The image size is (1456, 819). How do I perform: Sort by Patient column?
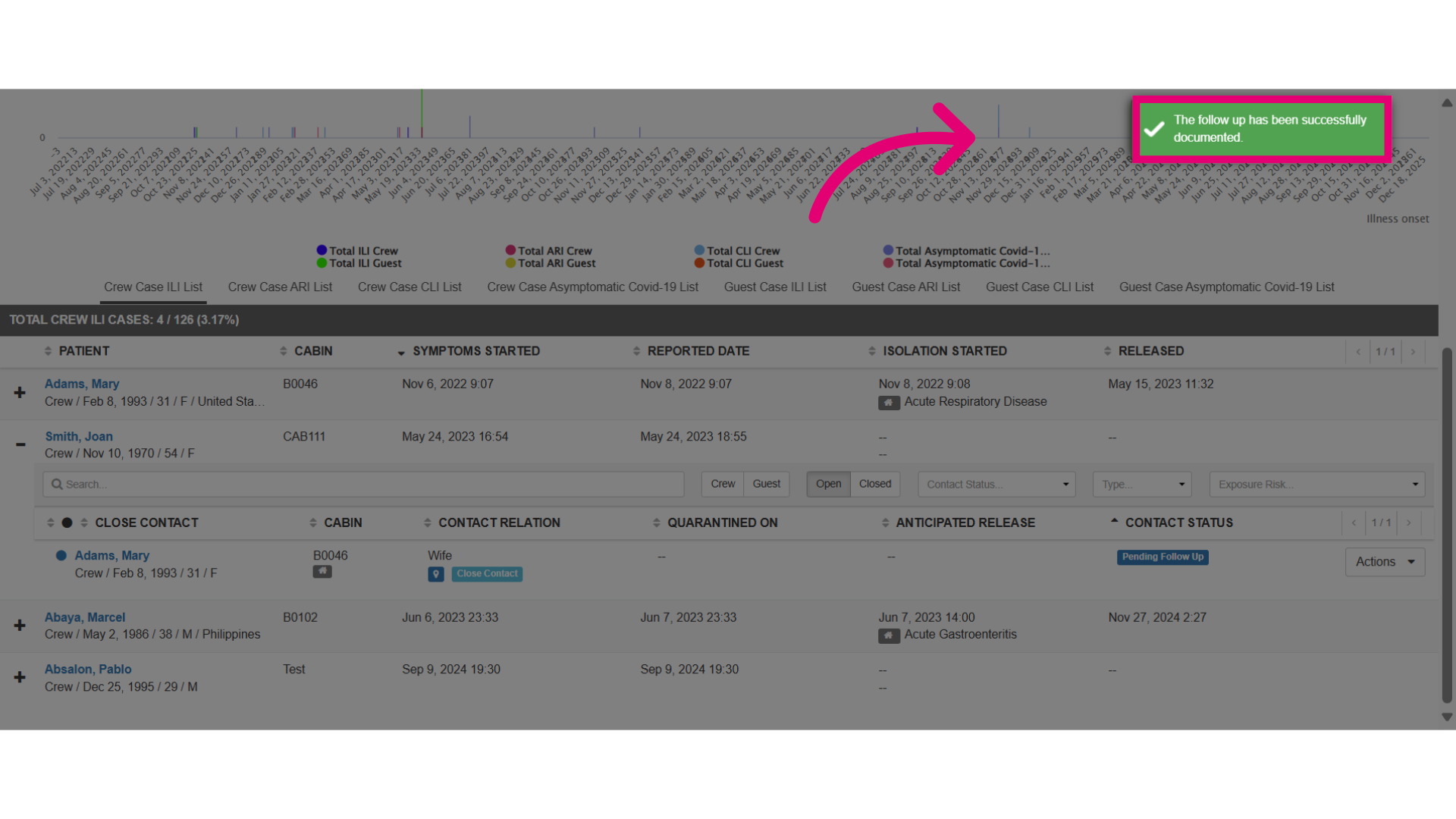click(x=77, y=352)
